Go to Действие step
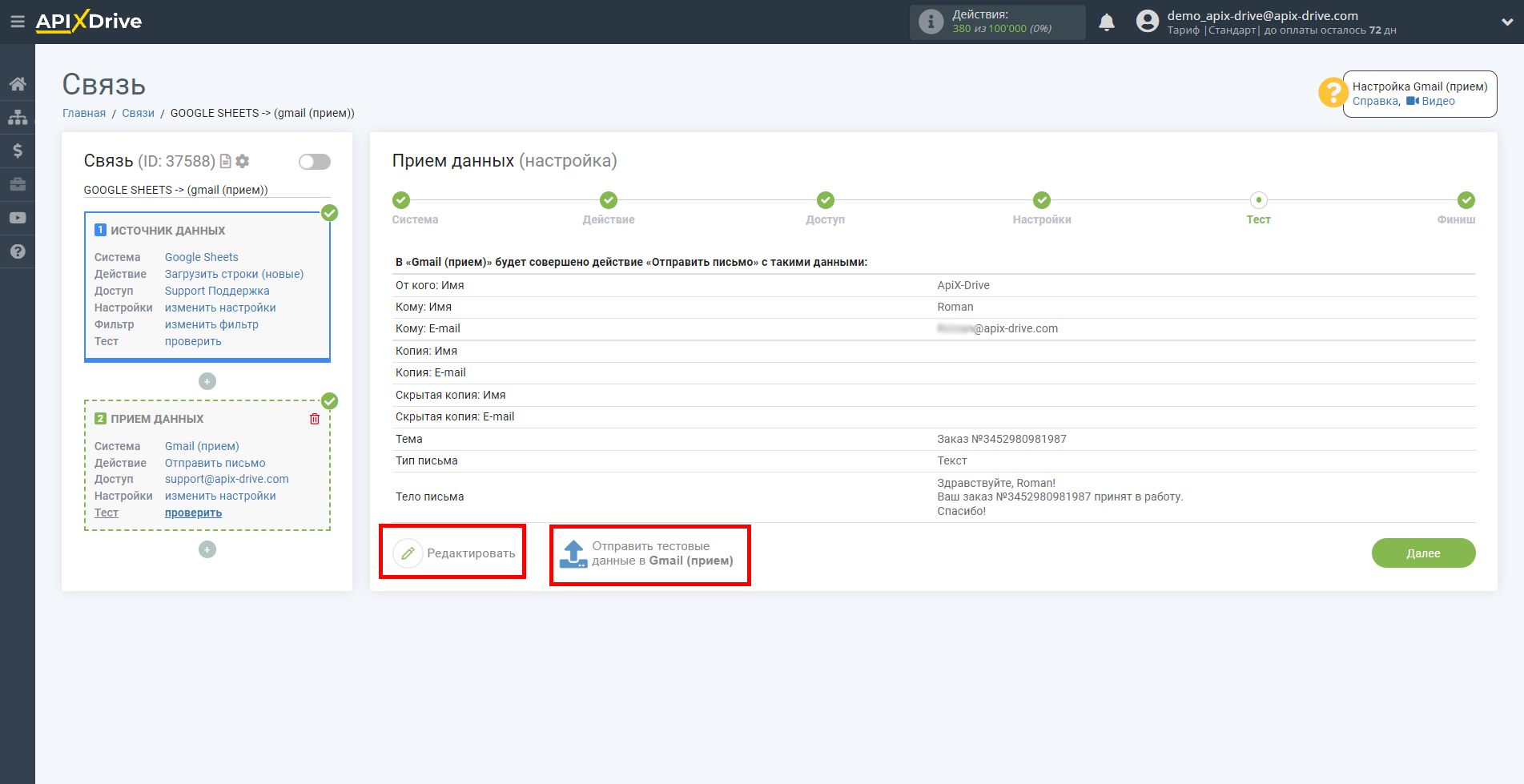This screenshot has width=1524, height=784. 609,200
